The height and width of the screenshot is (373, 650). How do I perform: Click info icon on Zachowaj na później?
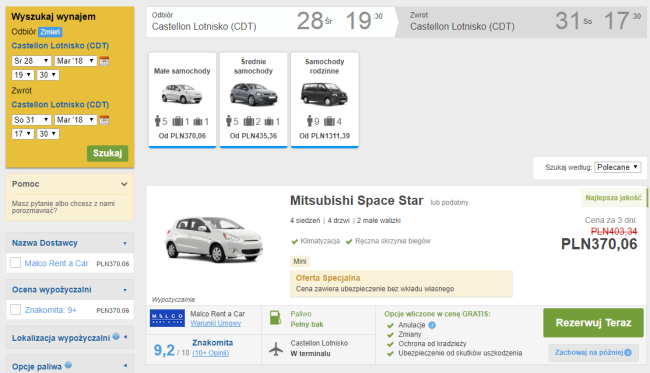point(628,352)
